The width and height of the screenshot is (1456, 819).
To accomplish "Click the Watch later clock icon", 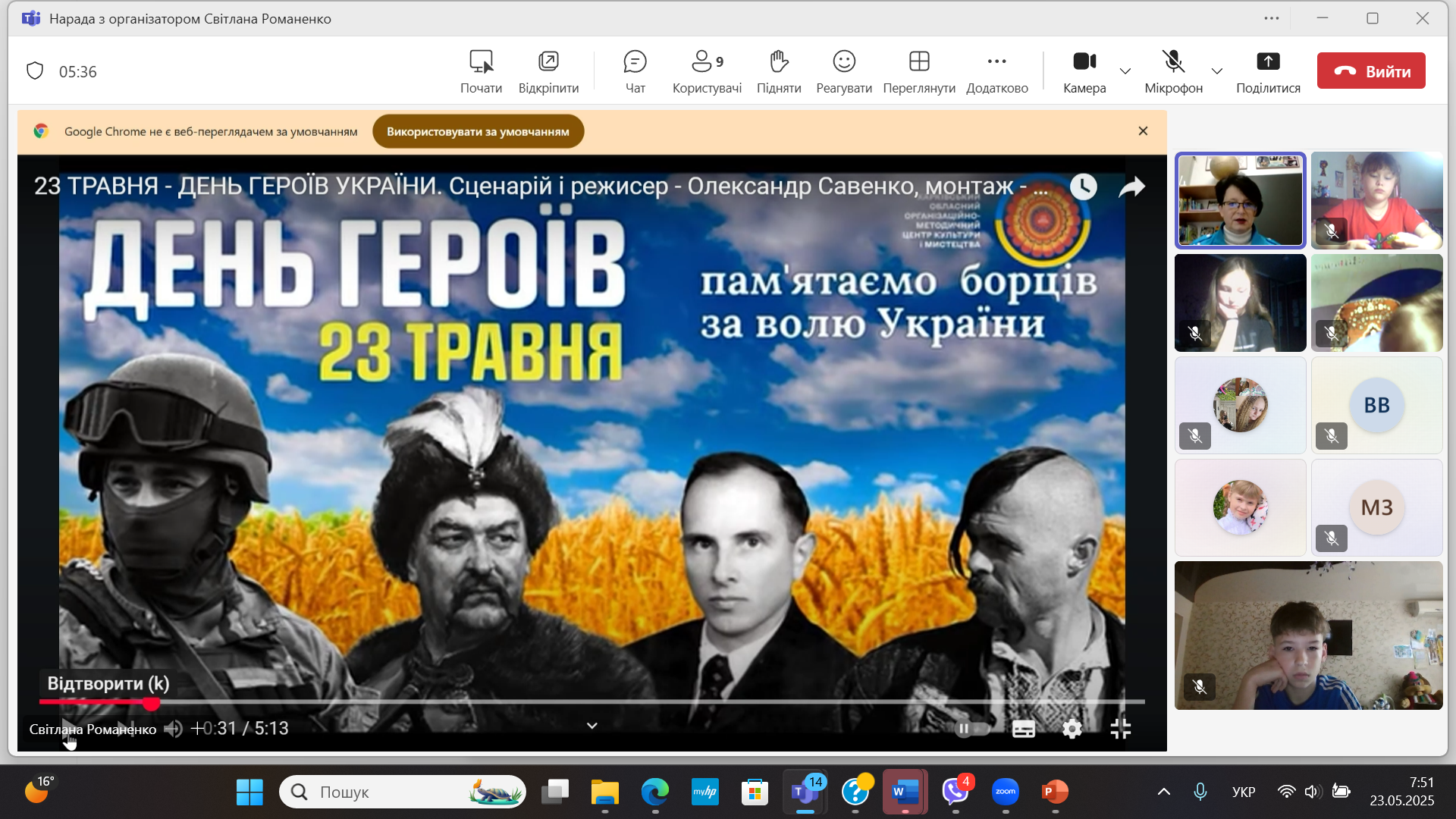I will [x=1083, y=187].
